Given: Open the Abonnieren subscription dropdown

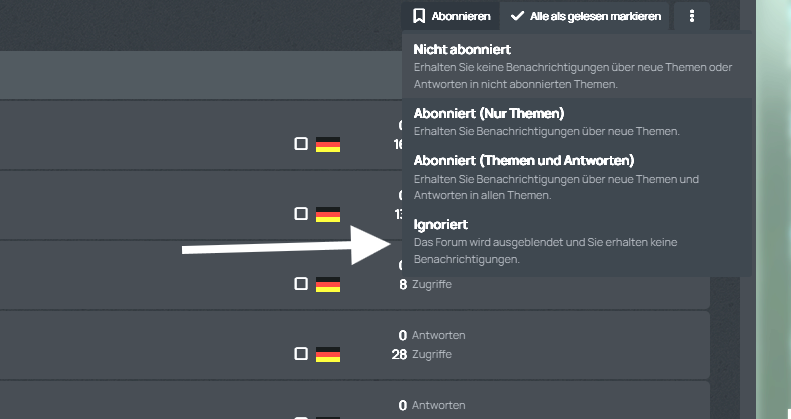Looking at the screenshot, I should click(451, 16).
